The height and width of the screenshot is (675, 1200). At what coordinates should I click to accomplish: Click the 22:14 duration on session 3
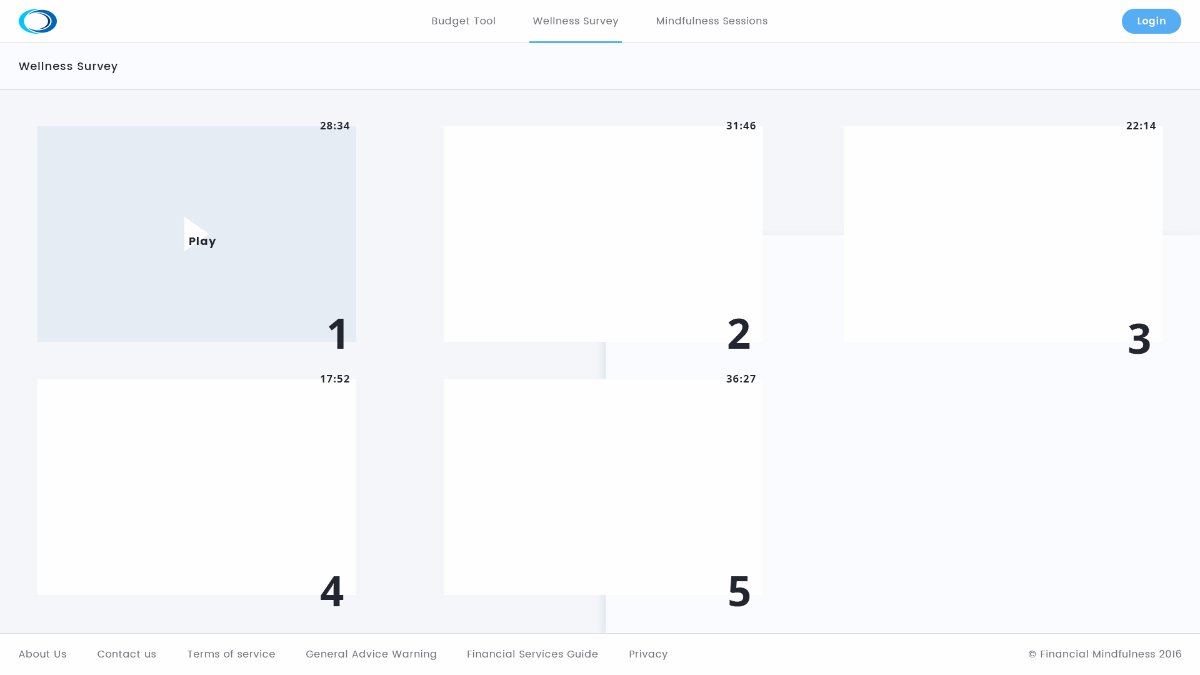coord(1141,126)
